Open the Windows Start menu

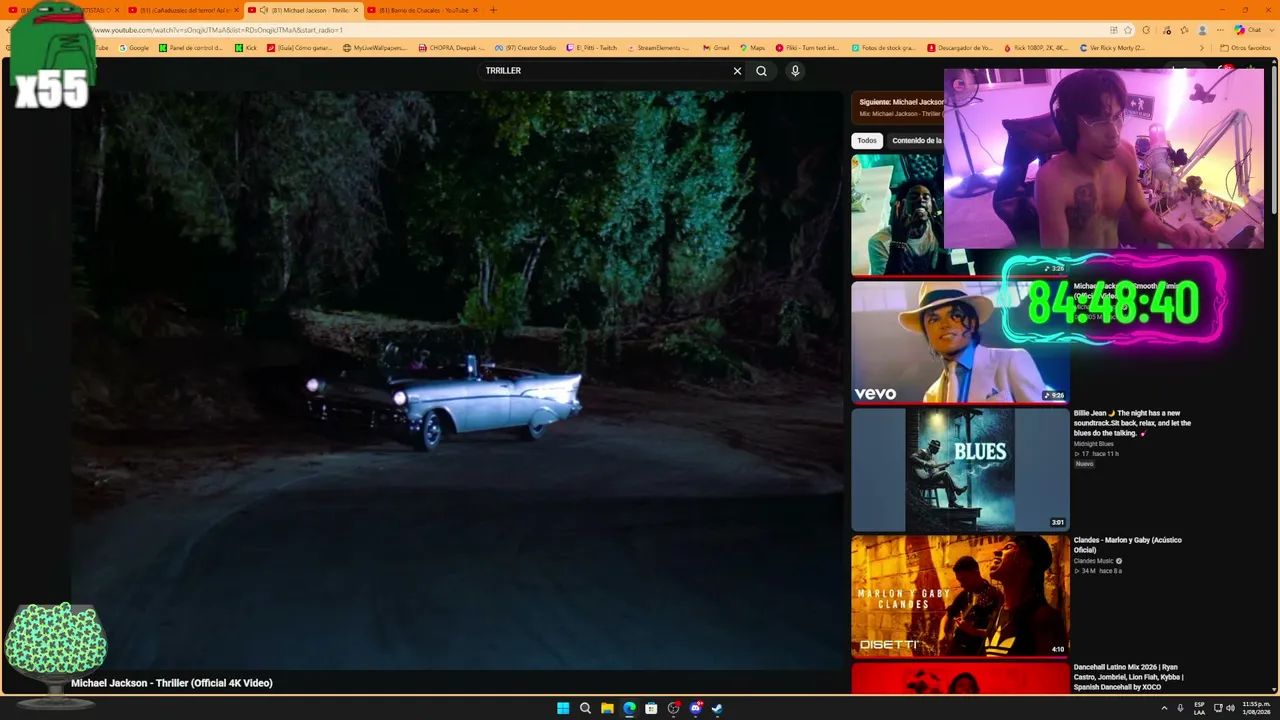pos(563,708)
